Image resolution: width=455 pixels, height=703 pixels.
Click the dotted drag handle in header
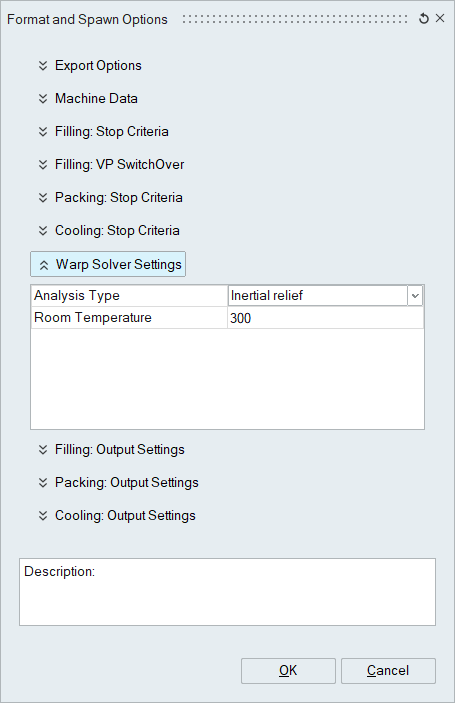pyautogui.click(x=295, y=19)
